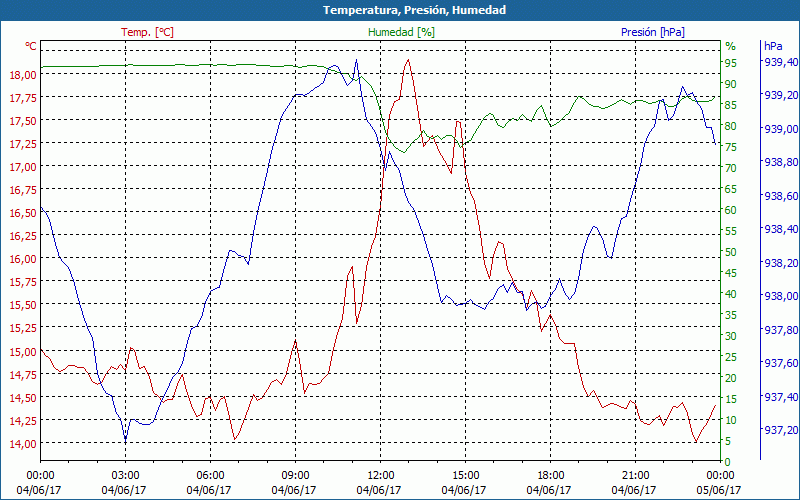Viewport: 800px width, 500px height.
Task: Click the 18:00 time axis label
Action: (551, 476)
